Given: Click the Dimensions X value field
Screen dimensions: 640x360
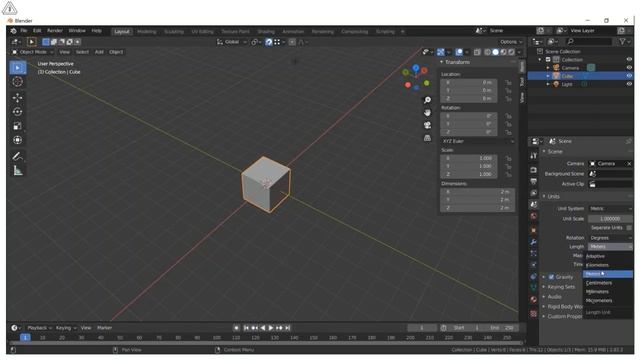Looking at the screenshot, I should click(478, 192).
